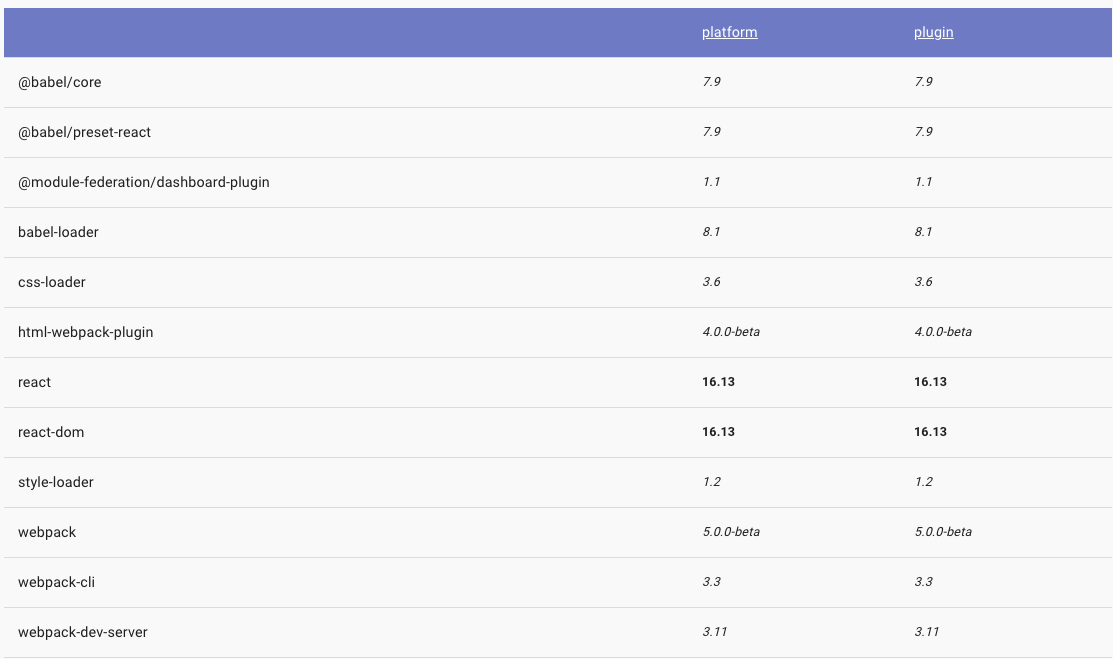Click plugin 5.0.0-beta for webpack

943,532
